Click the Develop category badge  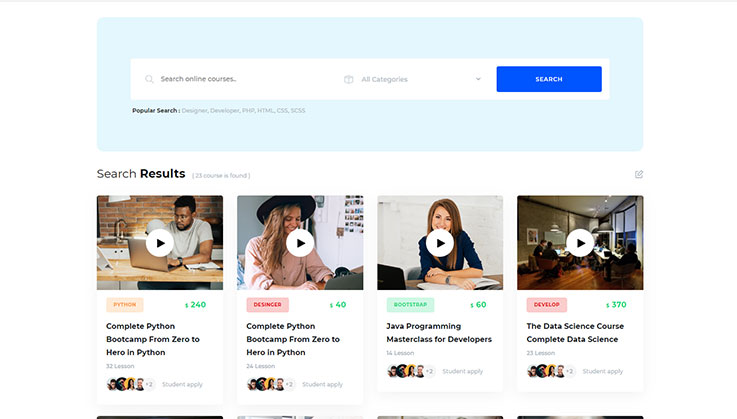pos(547,305)
